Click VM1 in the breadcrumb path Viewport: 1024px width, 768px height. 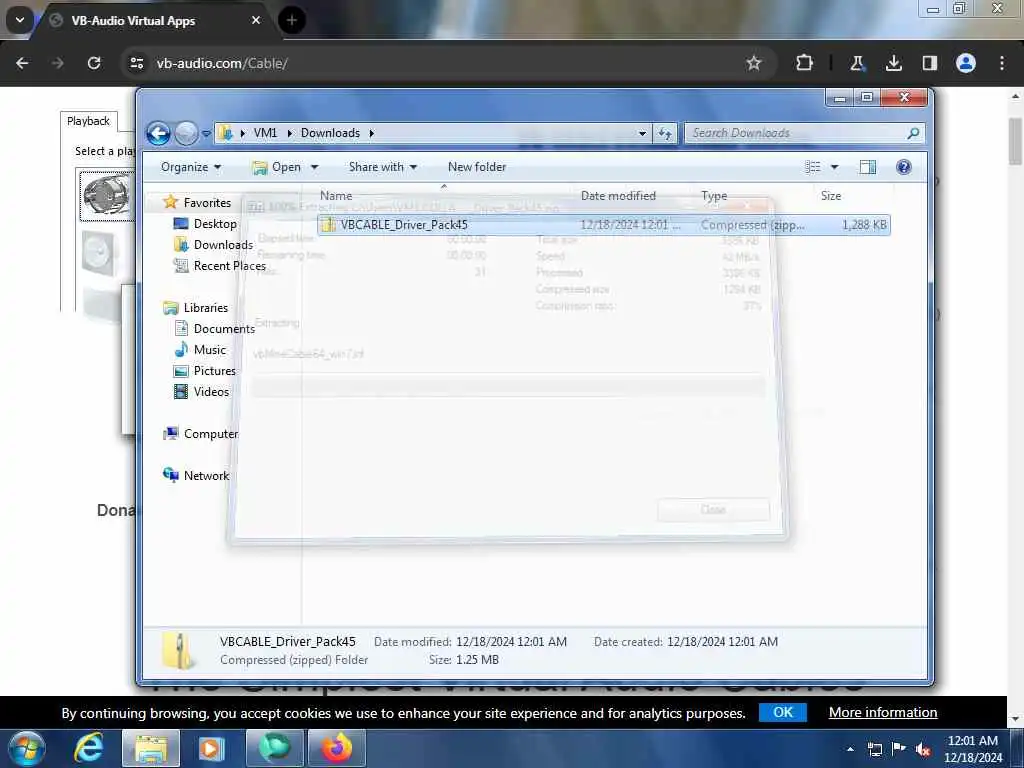[265, 133]
